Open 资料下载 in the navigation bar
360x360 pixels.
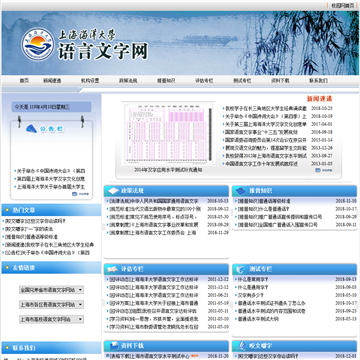point(280,81)
